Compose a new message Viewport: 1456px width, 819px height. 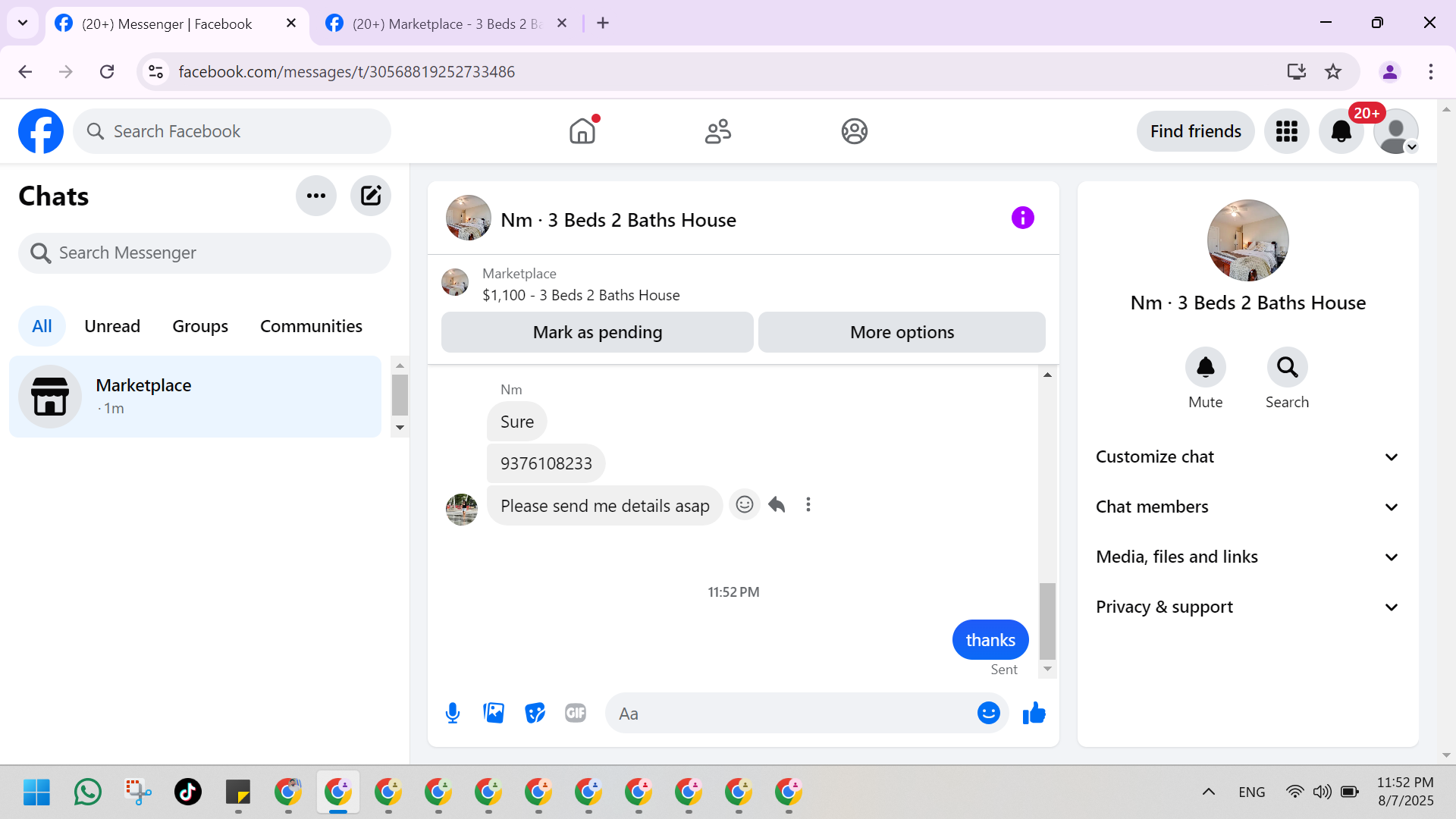click(371, 196)
